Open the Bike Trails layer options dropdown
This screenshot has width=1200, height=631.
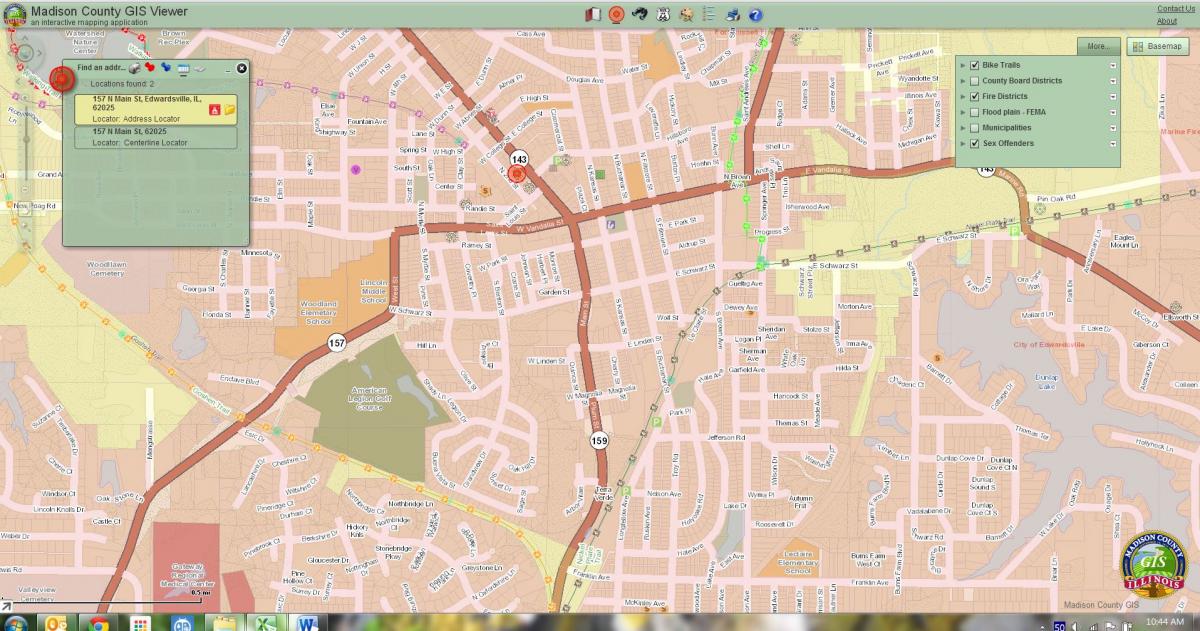[1113, 65]
